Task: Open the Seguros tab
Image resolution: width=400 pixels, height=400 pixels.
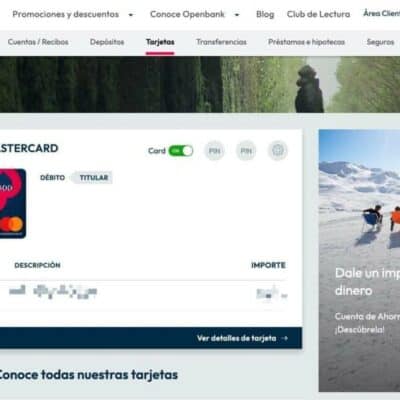Action: [x=380, y=42]
